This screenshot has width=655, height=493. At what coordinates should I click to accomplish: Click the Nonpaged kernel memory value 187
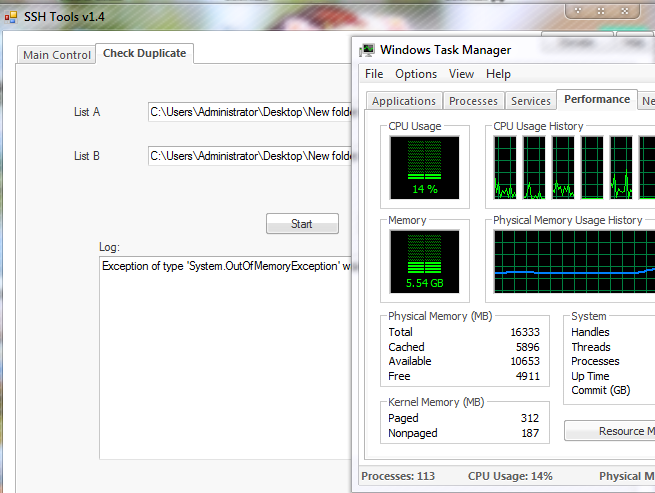point(530,433)
